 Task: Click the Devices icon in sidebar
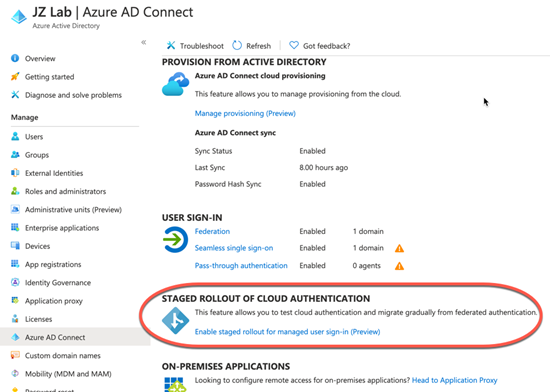(15, 246)
